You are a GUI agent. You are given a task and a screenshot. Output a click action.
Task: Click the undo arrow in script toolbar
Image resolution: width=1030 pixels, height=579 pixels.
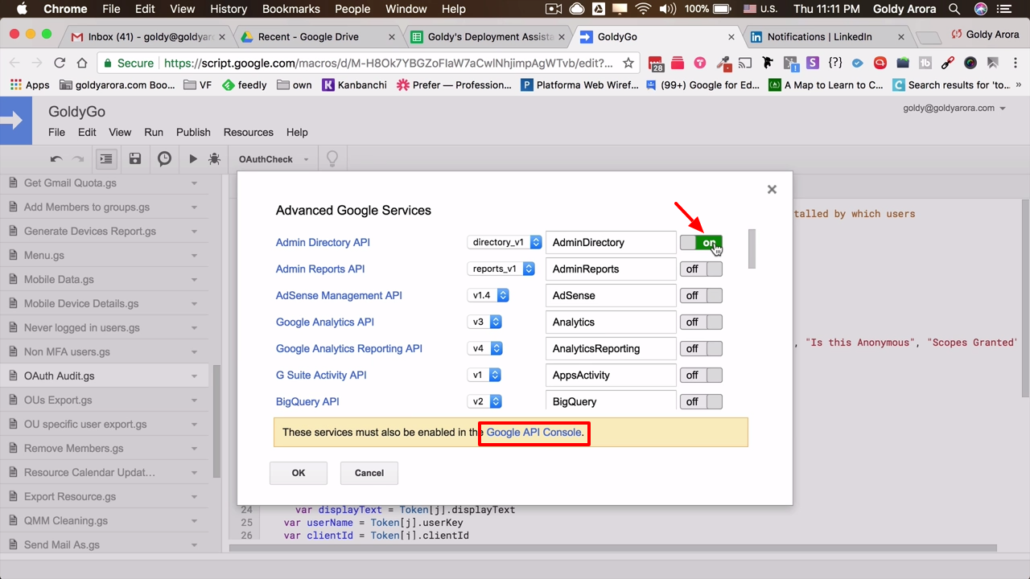pos(56,159)
